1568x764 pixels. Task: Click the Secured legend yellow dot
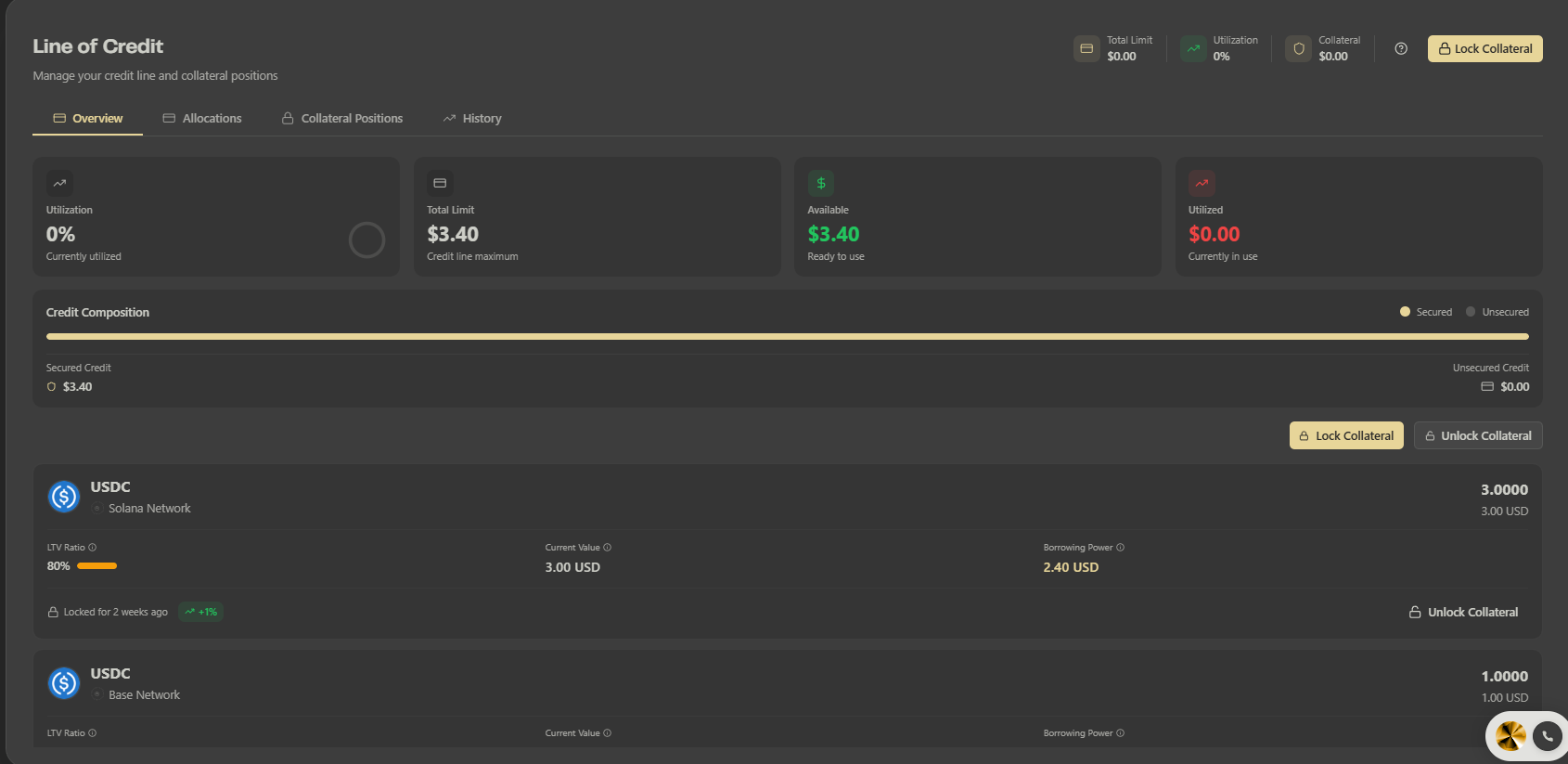pos(1405,312)
